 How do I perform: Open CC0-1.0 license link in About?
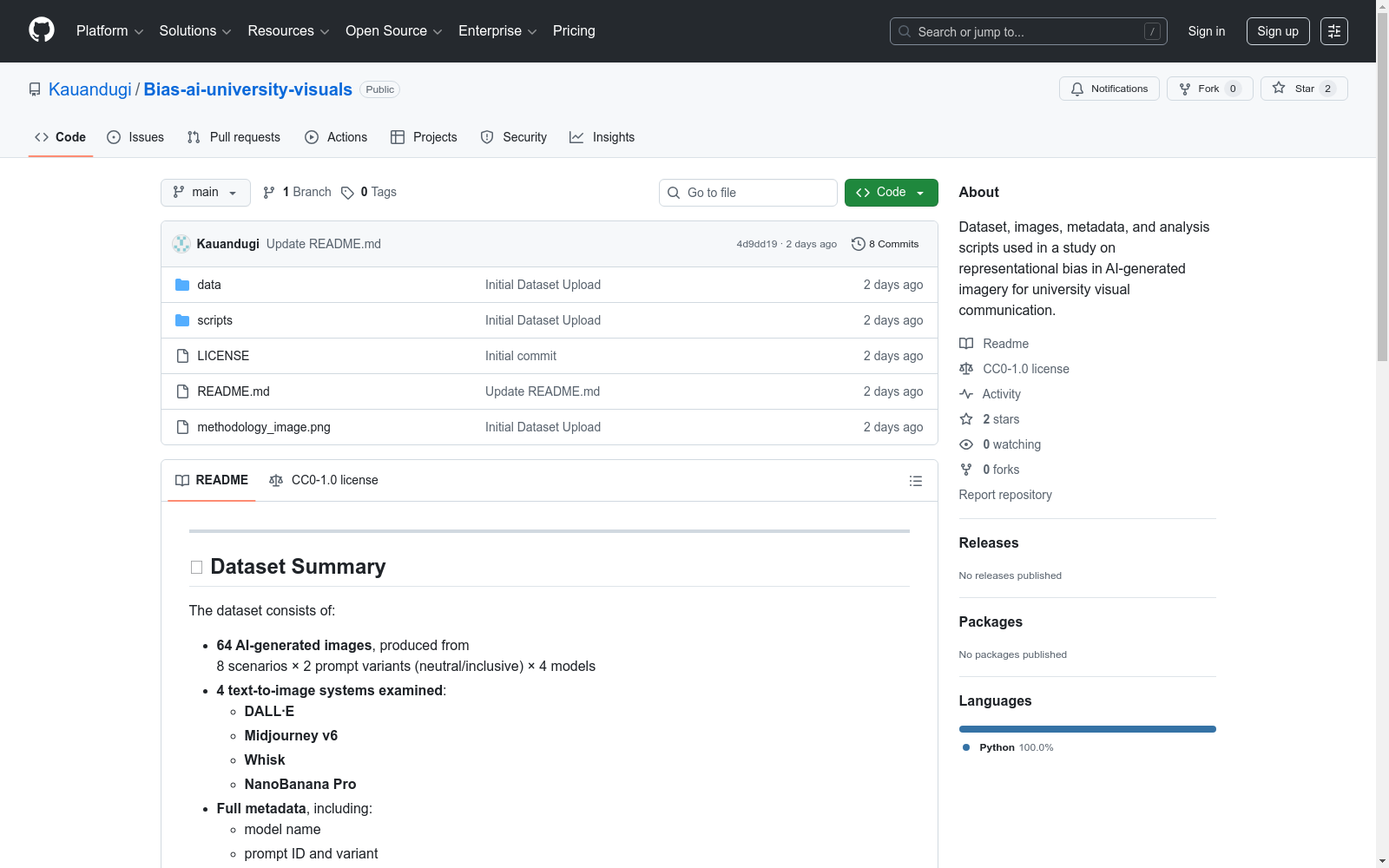(x=1014, y=369)
